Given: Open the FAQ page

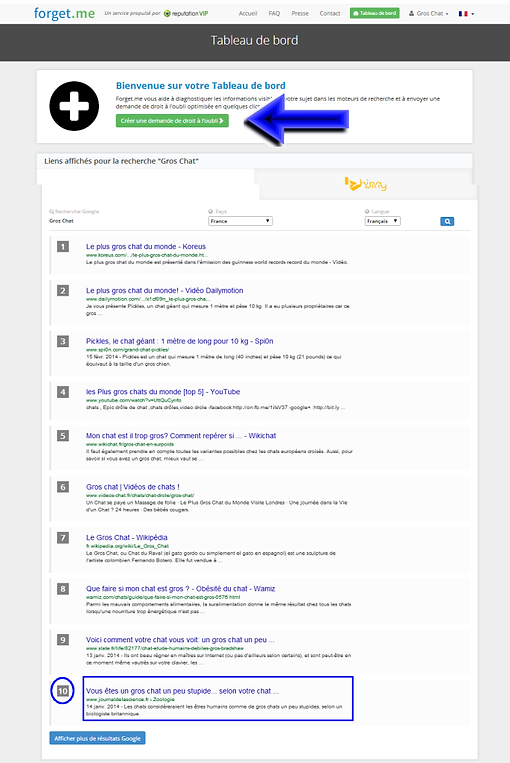Looking at the screenshot, I should [x=274, y=14].
